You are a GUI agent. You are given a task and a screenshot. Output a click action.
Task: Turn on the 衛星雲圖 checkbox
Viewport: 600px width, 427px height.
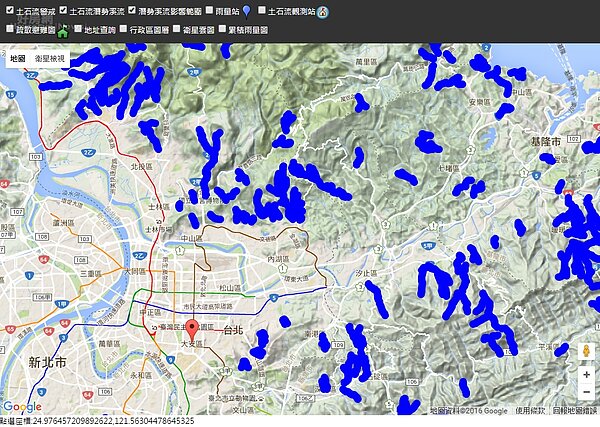click(x=176, y=29)
